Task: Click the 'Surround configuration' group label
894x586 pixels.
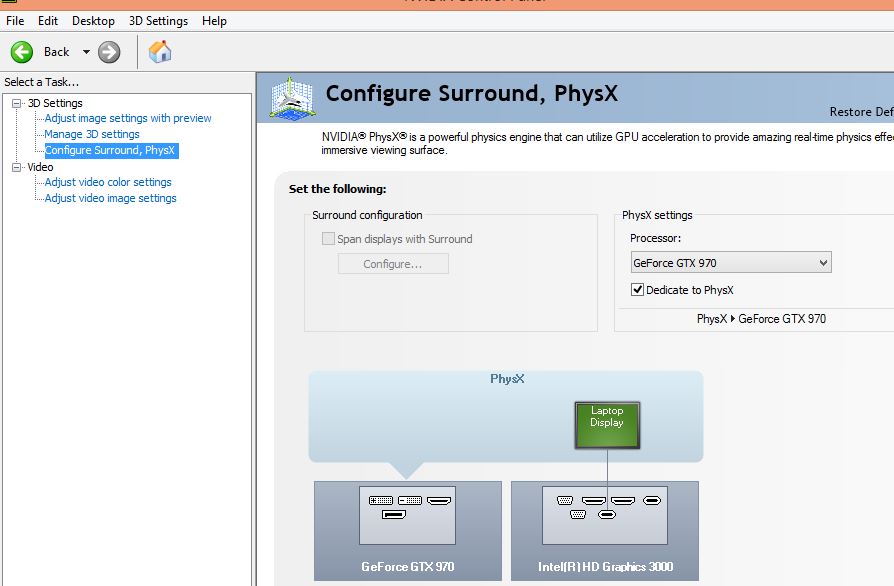Action: pyautogui.click(x=367, y=215)
